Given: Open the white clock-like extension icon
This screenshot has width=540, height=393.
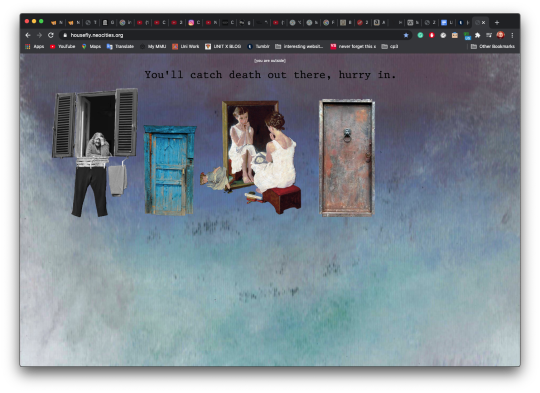Looking at the screenshot, I should click(x=443, y=35).
